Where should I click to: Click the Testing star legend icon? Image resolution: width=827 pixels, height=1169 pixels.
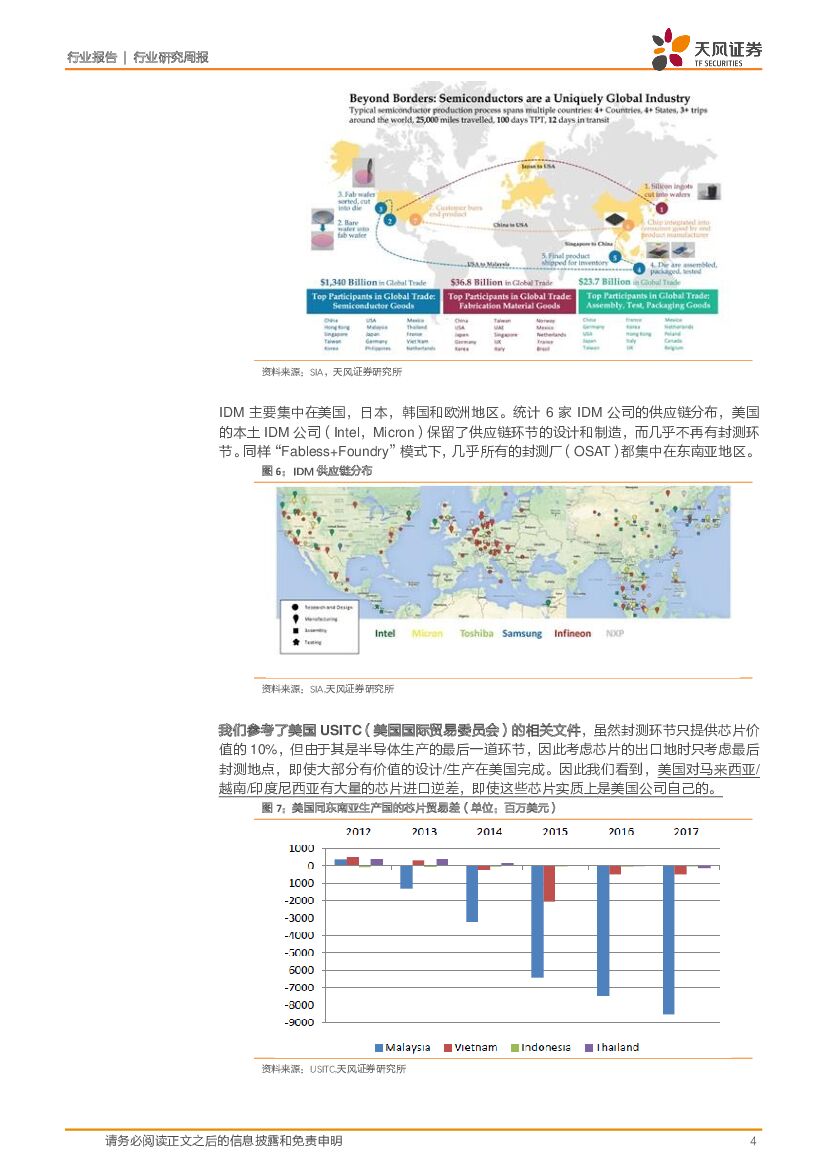point(294,643)
